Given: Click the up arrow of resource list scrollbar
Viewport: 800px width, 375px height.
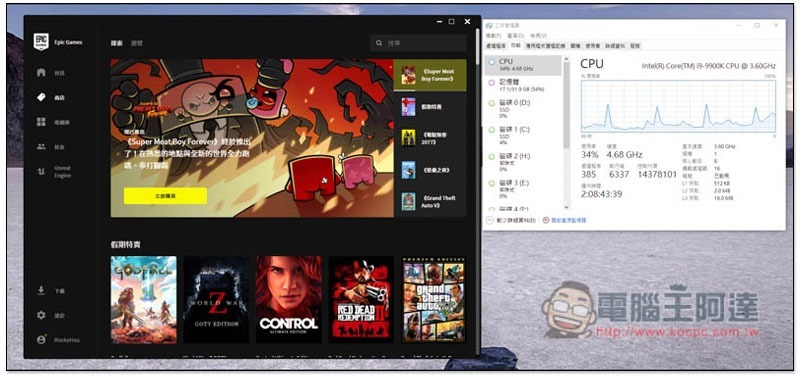Looking at the screenshot, I should click(x=566, y=59).
